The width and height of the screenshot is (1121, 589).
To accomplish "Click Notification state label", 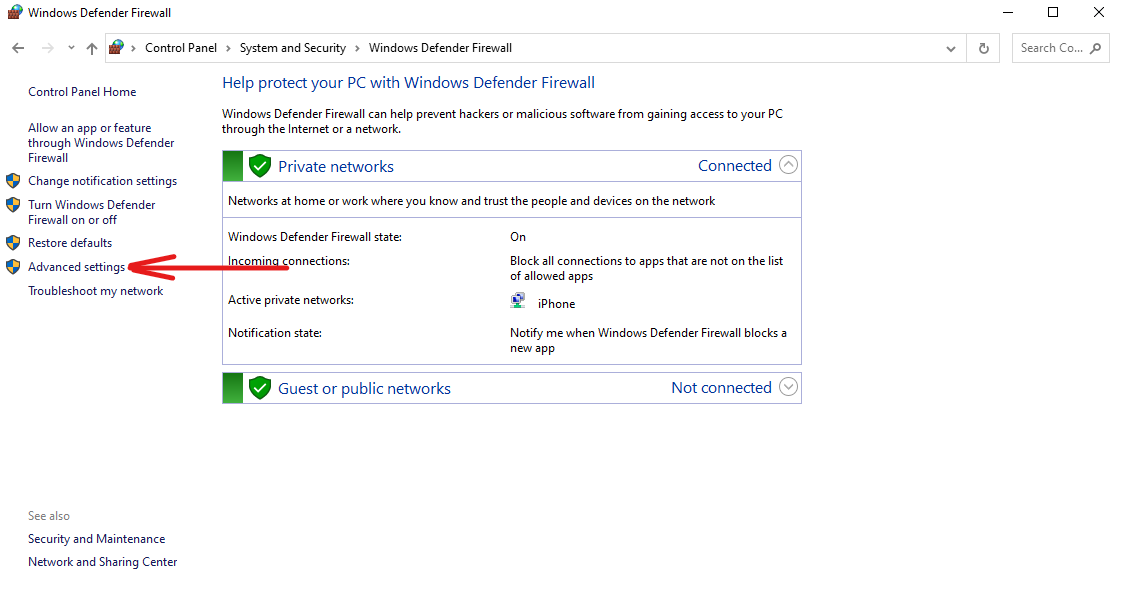I will click(x=275, y=333).
